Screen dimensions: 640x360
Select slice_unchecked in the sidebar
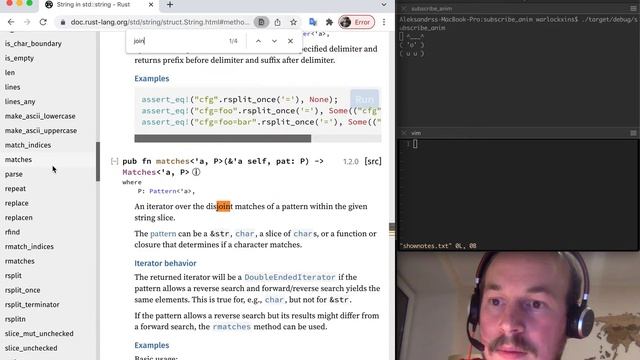(31, 348)
